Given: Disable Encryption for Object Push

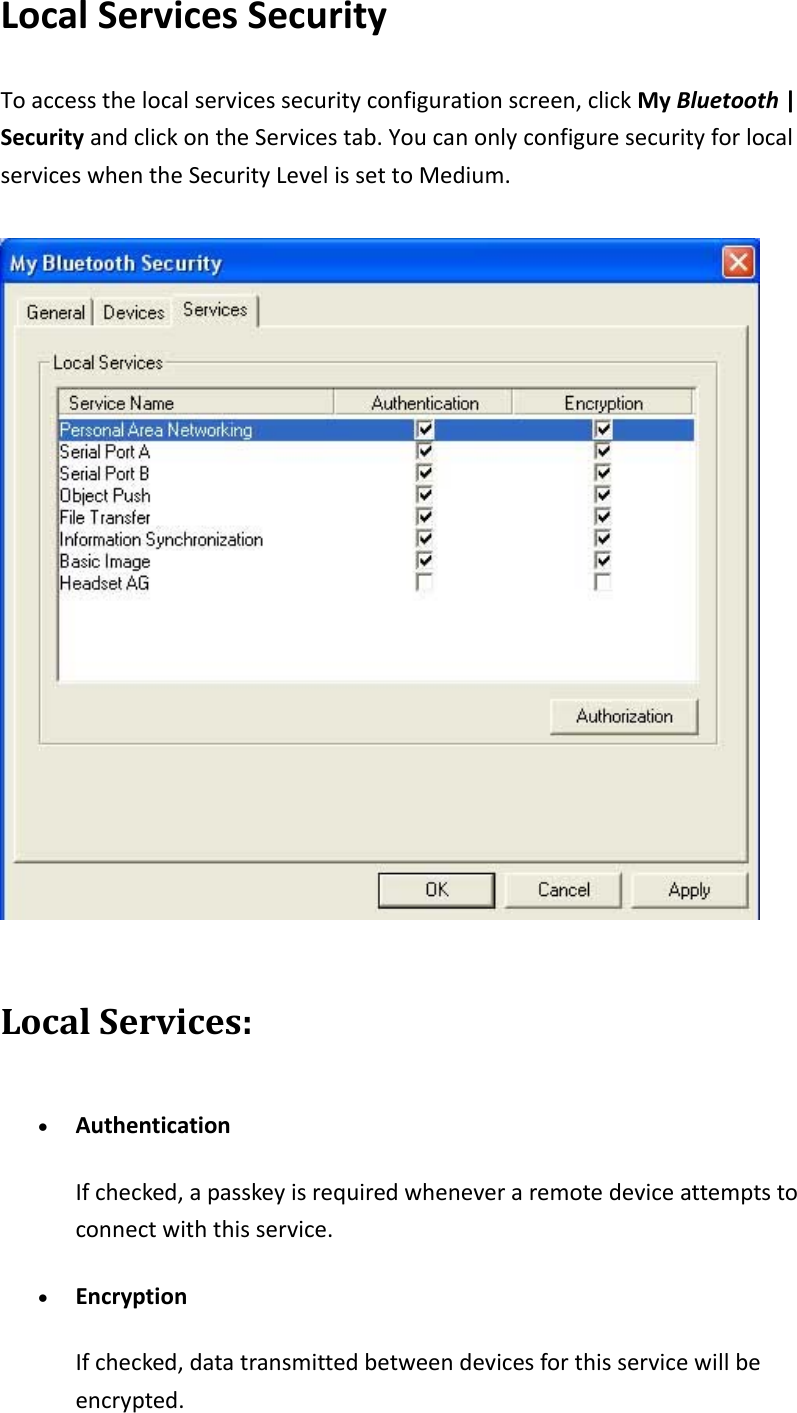Looking at the screenshot, I should tap(603, 496).
